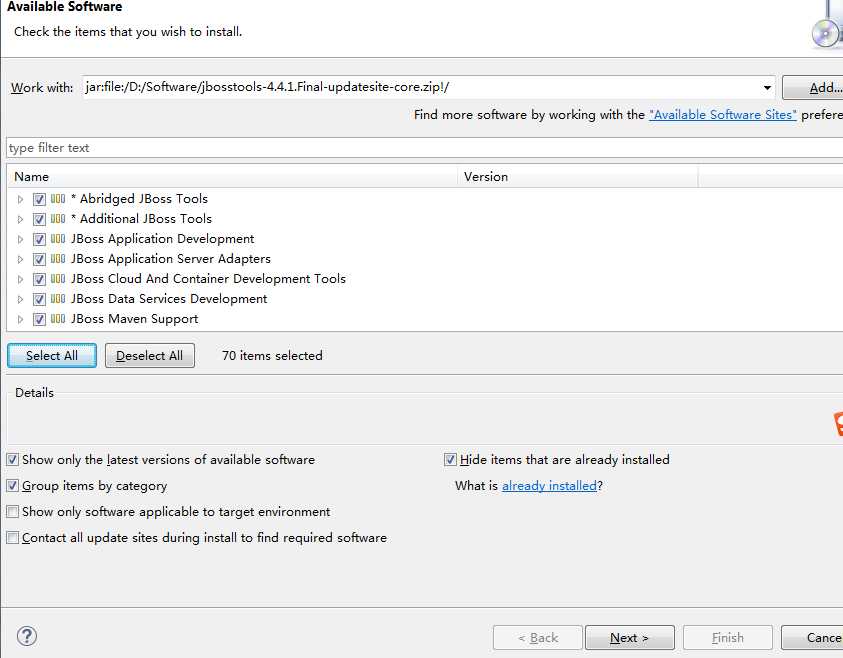The image size is (843, 658).
Task: Toggle Hide items that are already installed
Action: click(x=450, y=460)
